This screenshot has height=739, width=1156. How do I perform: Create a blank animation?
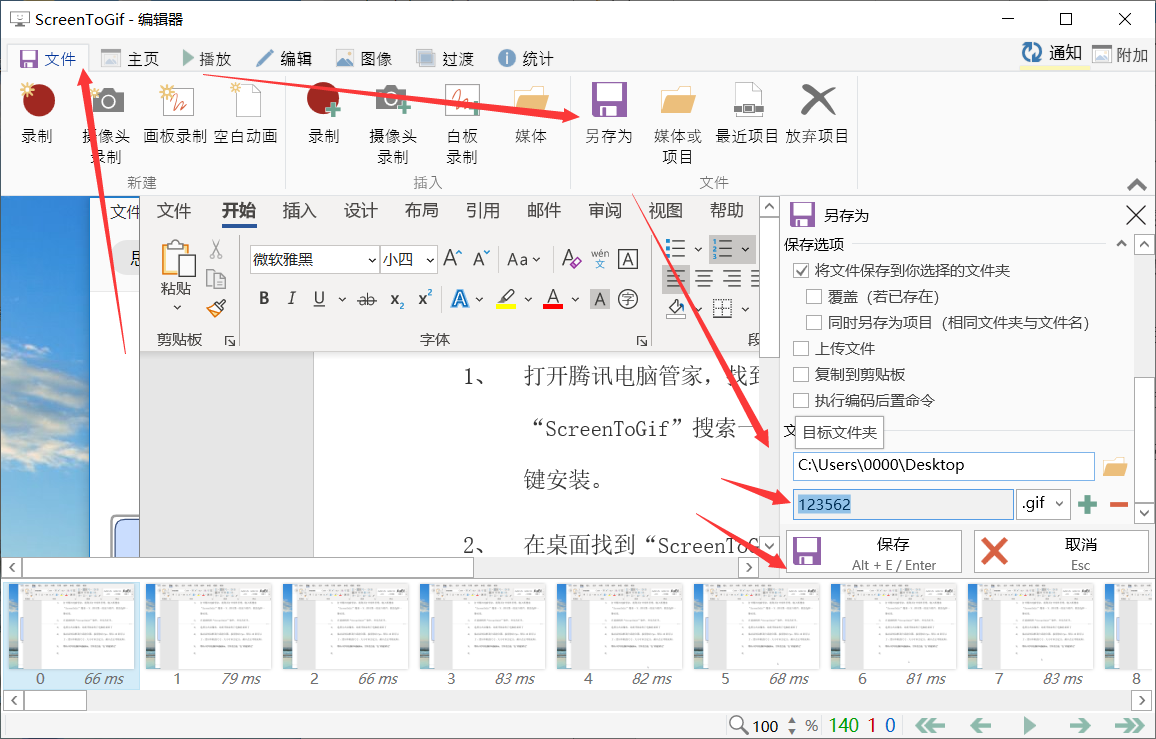[246, 114]
